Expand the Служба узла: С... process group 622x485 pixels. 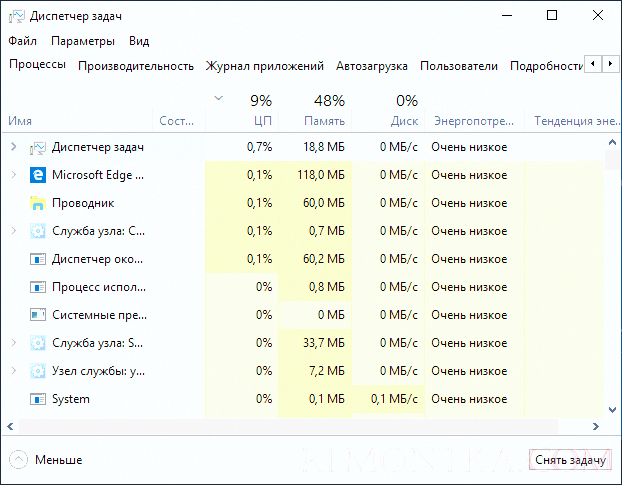pos(13,230)
